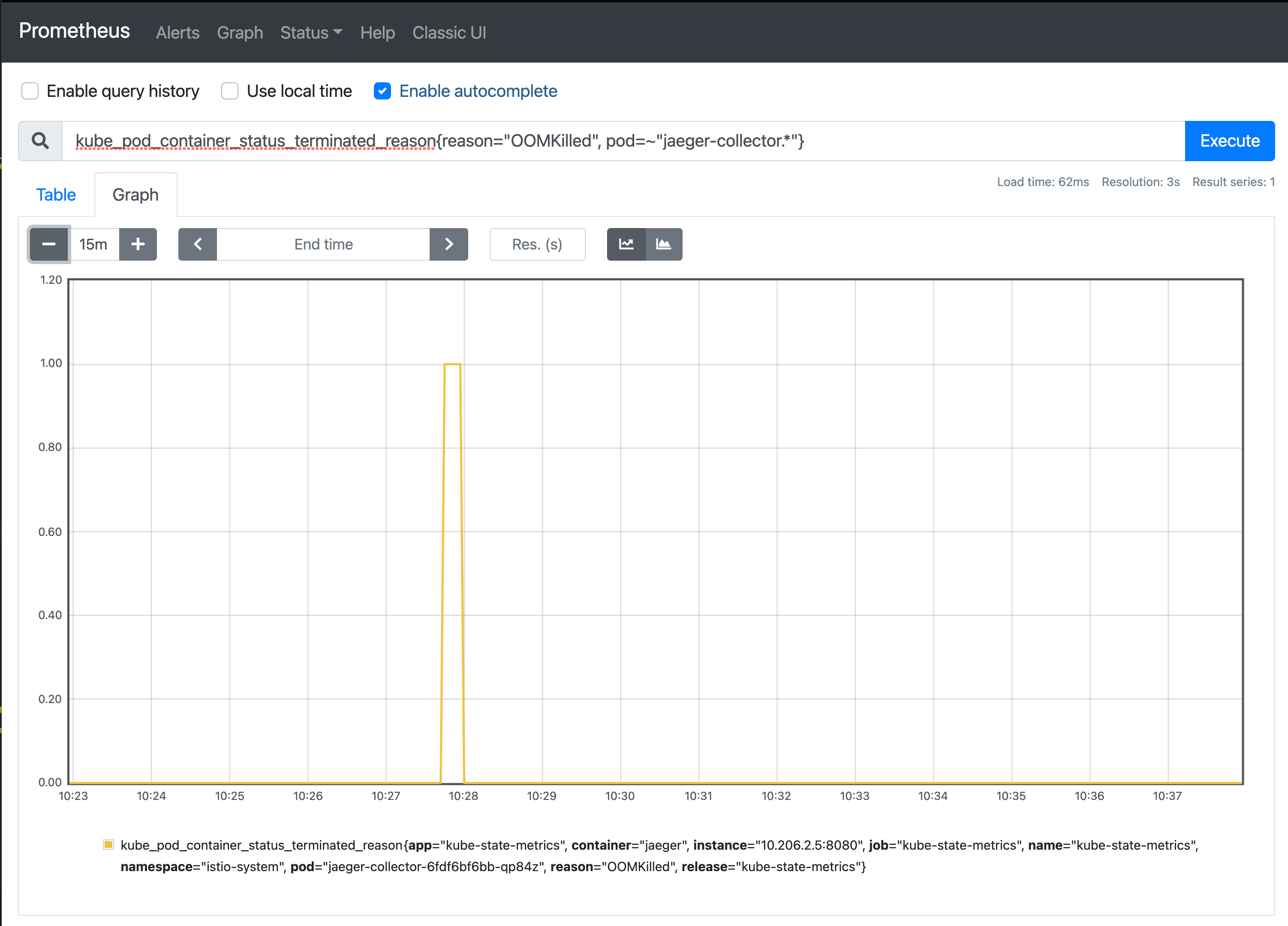Click the decrease time range minus button
The height and width of the screenshot is (926, 1288).
pyautogui.click(x=48, y=243)
